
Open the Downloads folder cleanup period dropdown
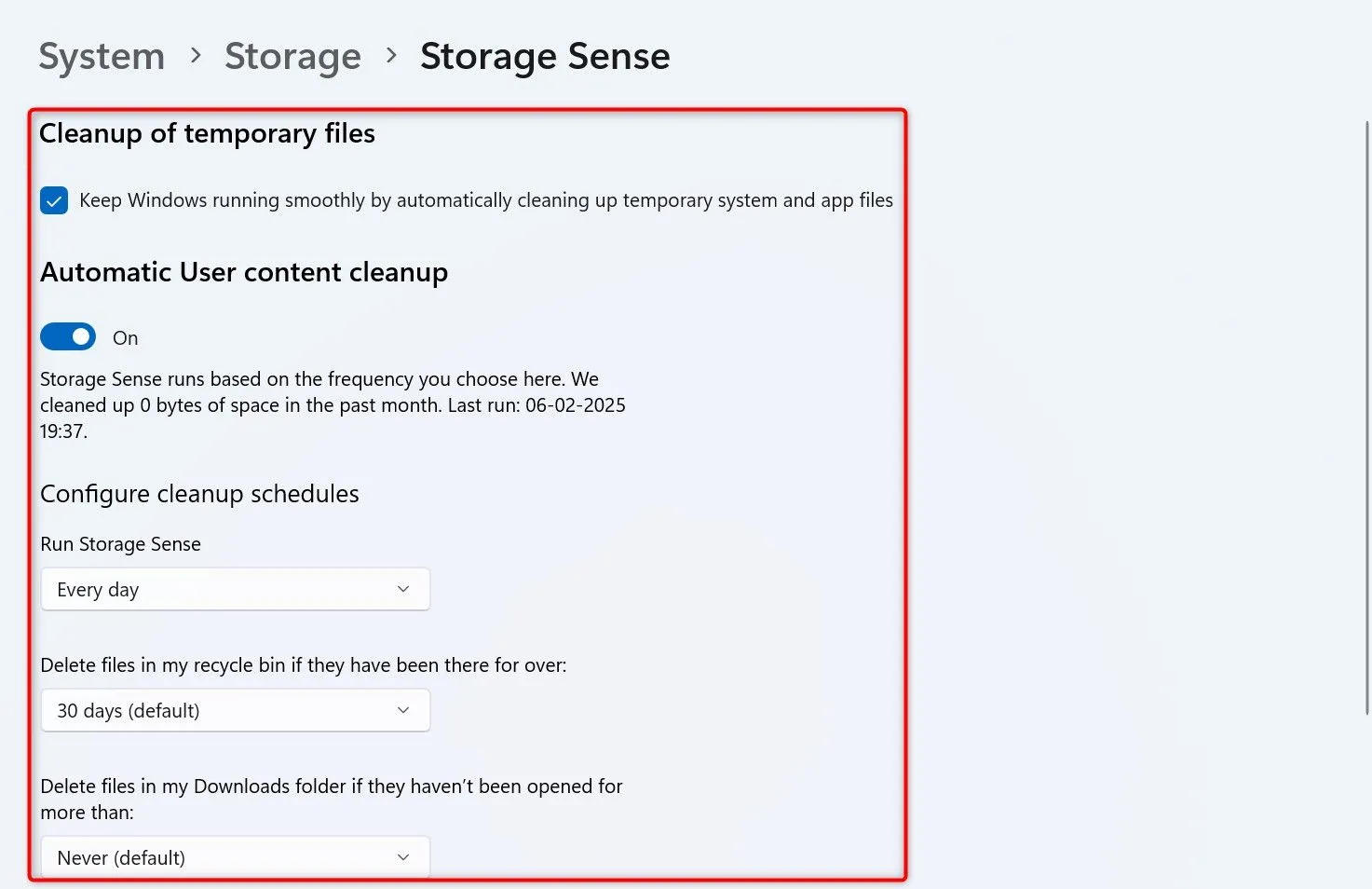pos(235,856)
